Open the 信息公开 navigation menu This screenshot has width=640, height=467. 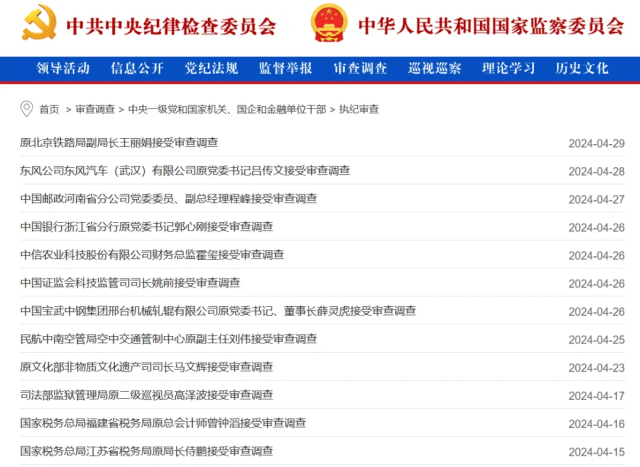point(137,69)
